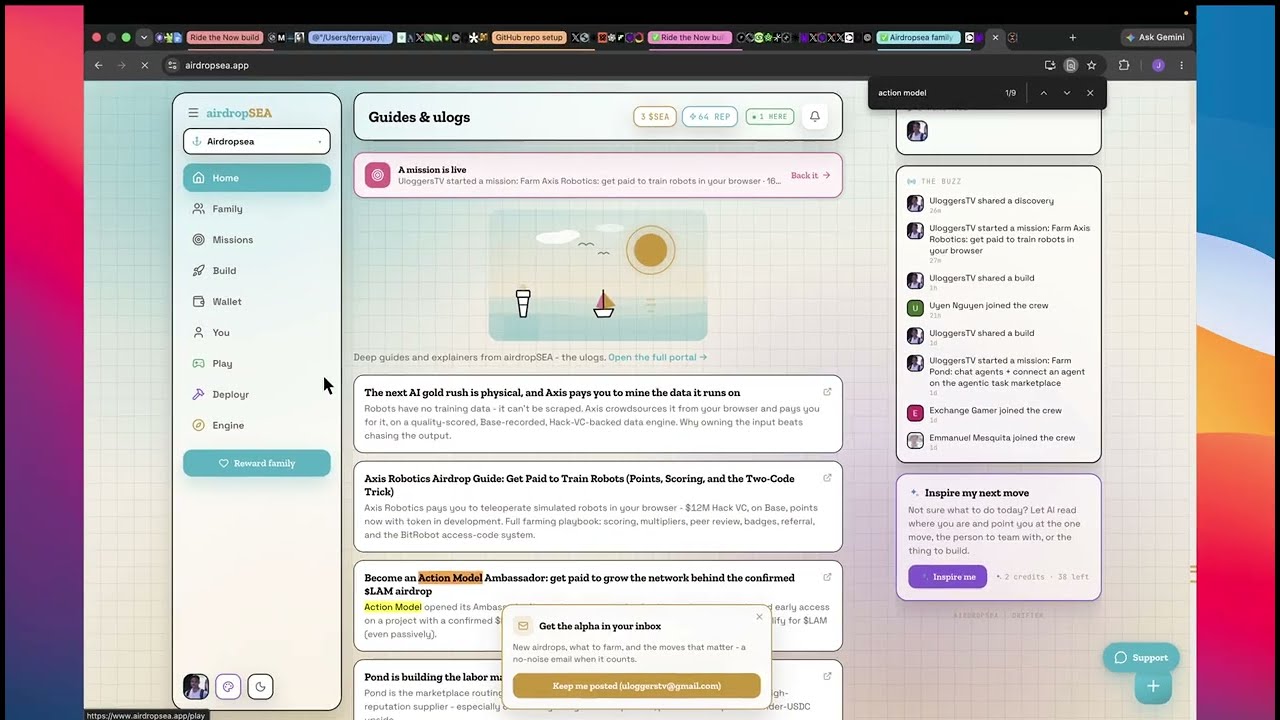Click the browser address bar
1280x720 pixels.
(600, 65)
